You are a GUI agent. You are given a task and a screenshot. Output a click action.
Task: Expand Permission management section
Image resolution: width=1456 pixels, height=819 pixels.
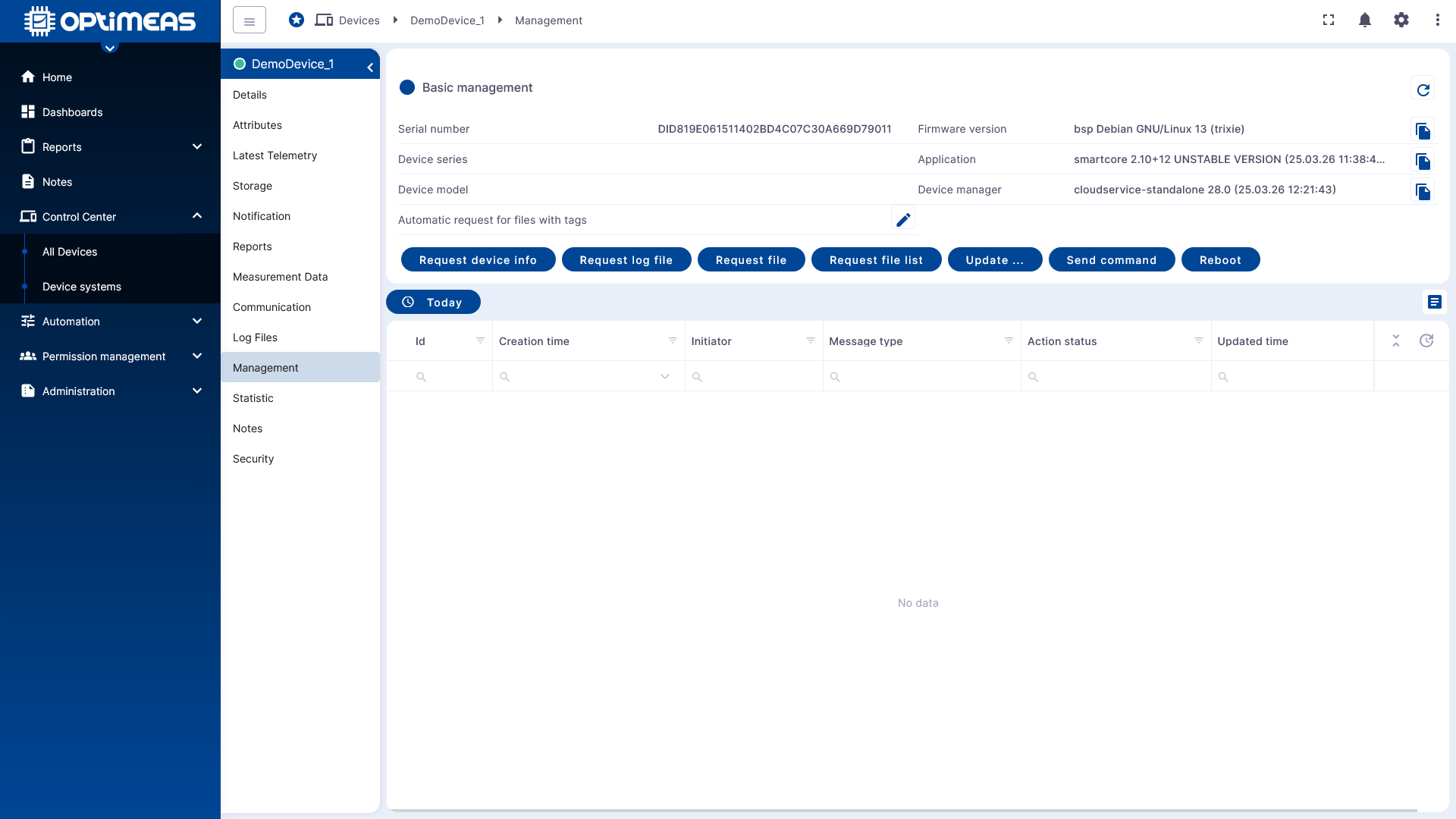197,356
